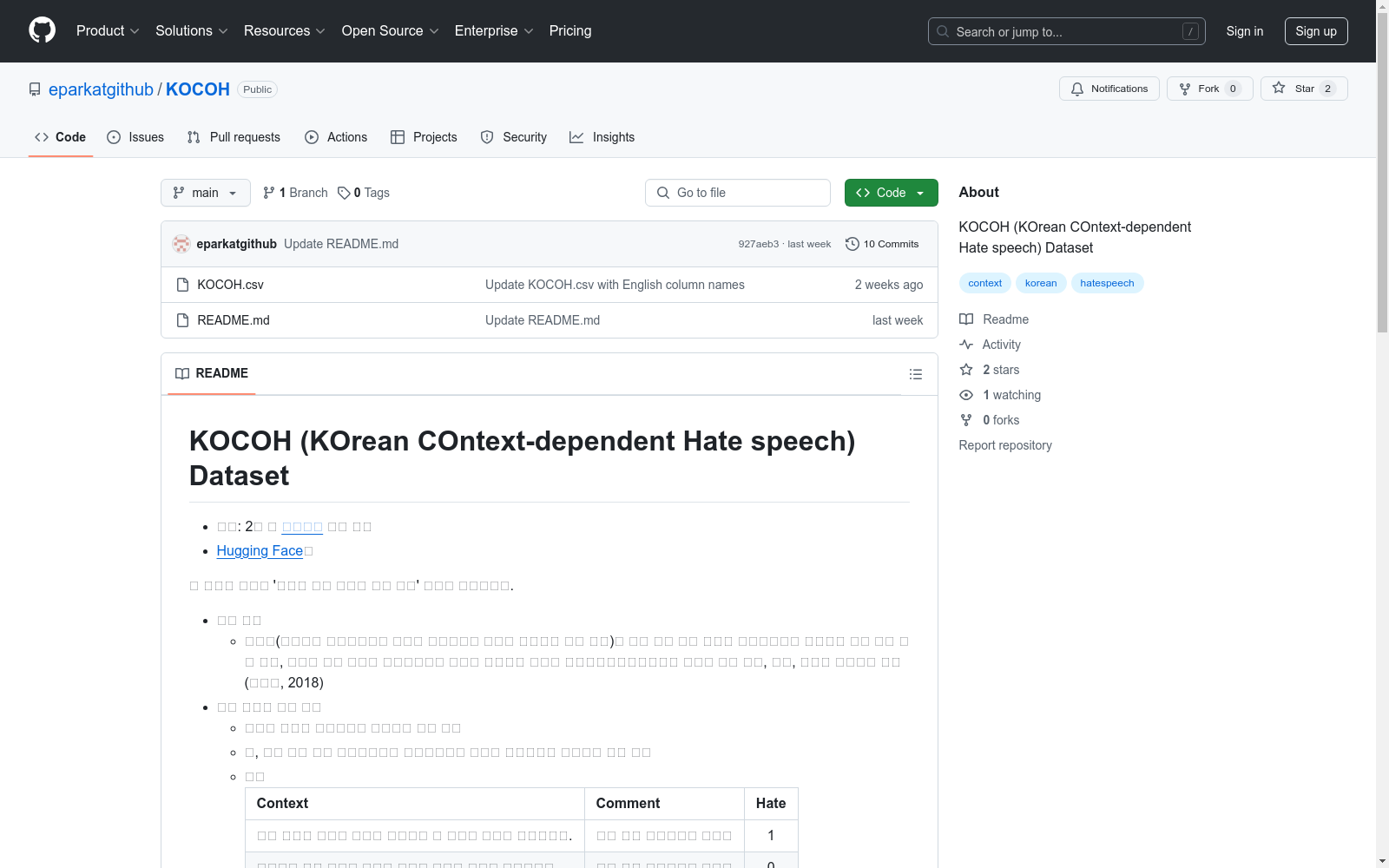Screen dimensions: 1389x868
Task: Open the eparkatgithub owner profile link
Action: click(101, 89)
